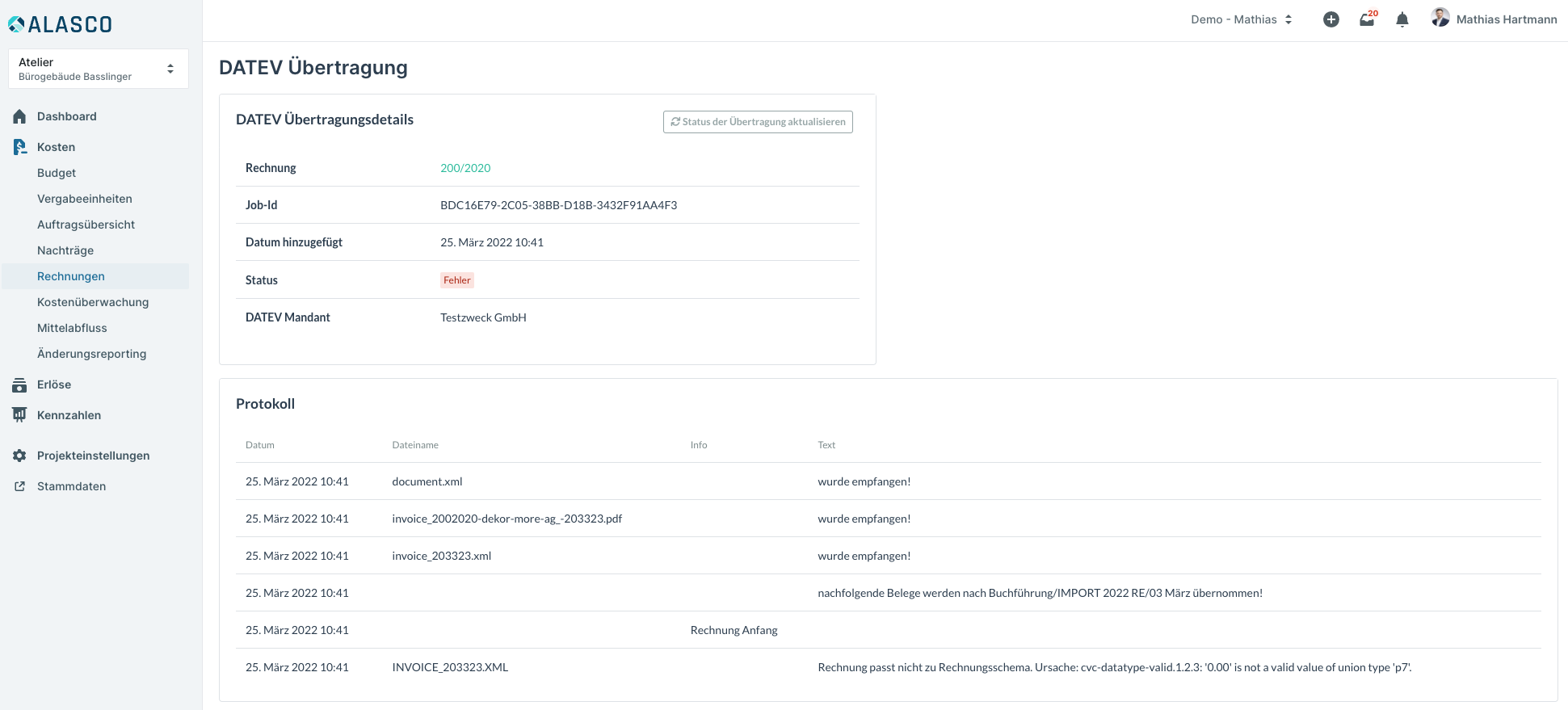Click the Projekteinstellungen gear icon
This screenshot has height=710, width=1568.
pyautogui.click(x=19, y=456)
